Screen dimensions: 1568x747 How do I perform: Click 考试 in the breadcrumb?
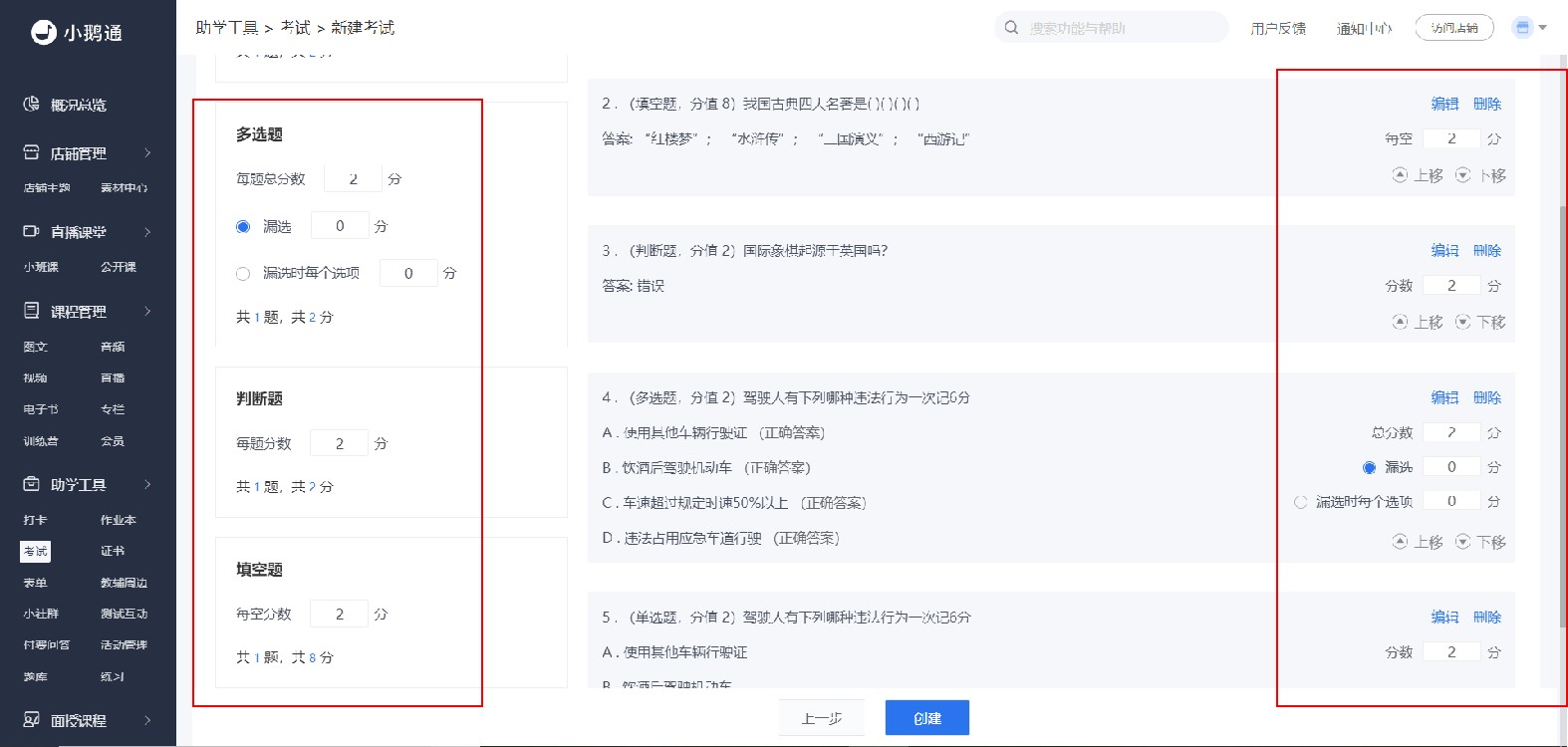(295, 27)
